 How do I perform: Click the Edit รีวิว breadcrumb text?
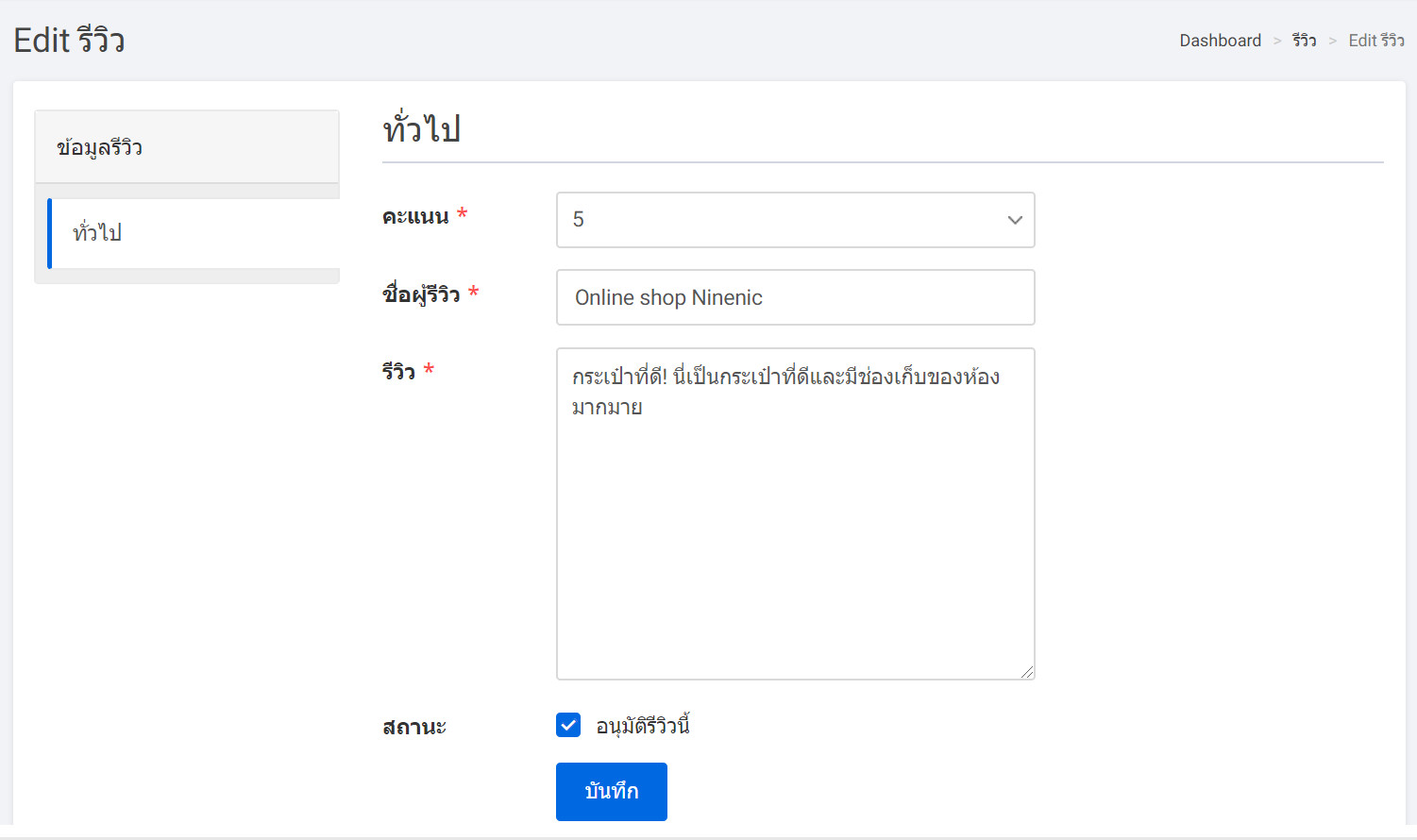[x=1376, y=41]
